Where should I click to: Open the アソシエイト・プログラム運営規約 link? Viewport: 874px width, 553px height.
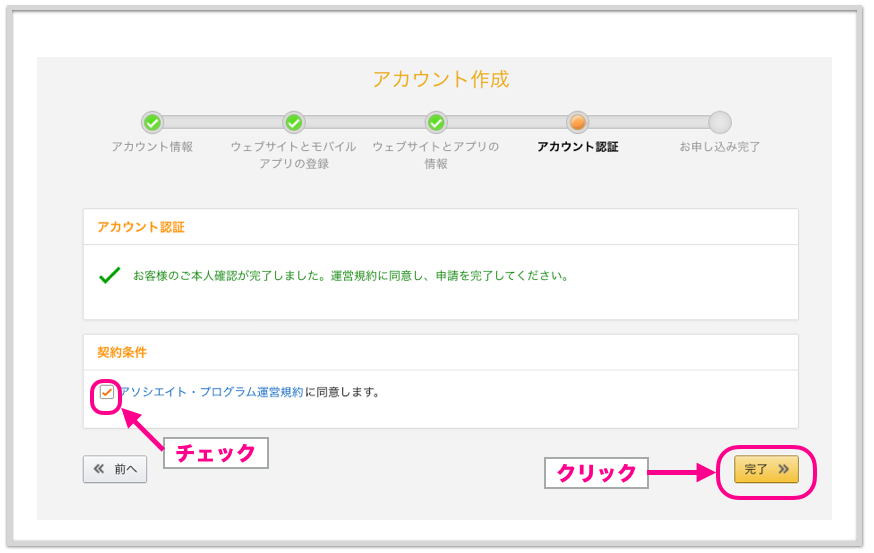pyautogui.click(x=212, y=392)
